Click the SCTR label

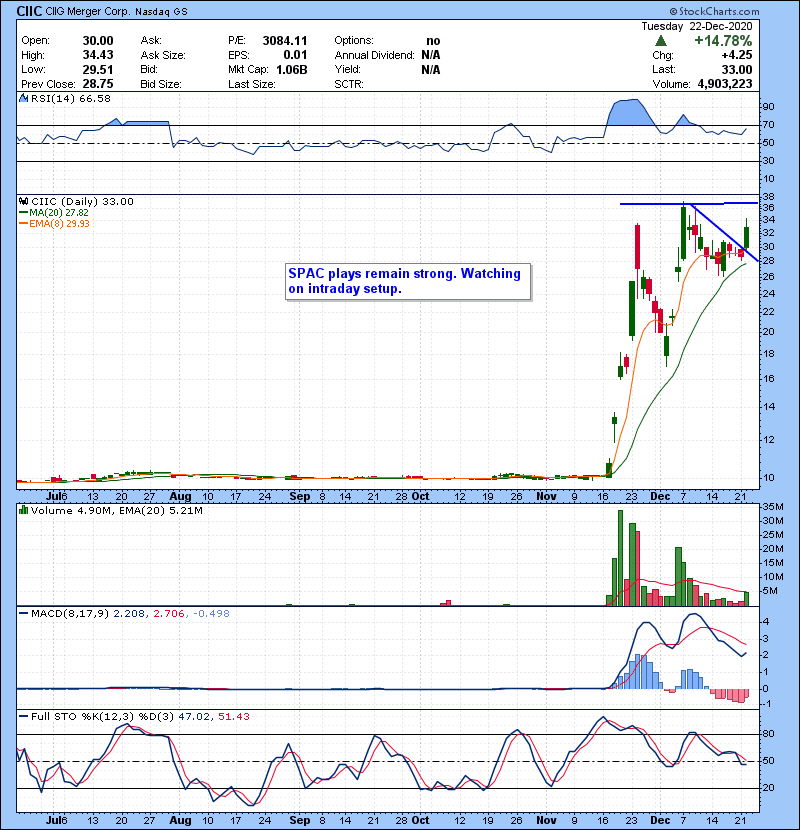click(349, 84)
